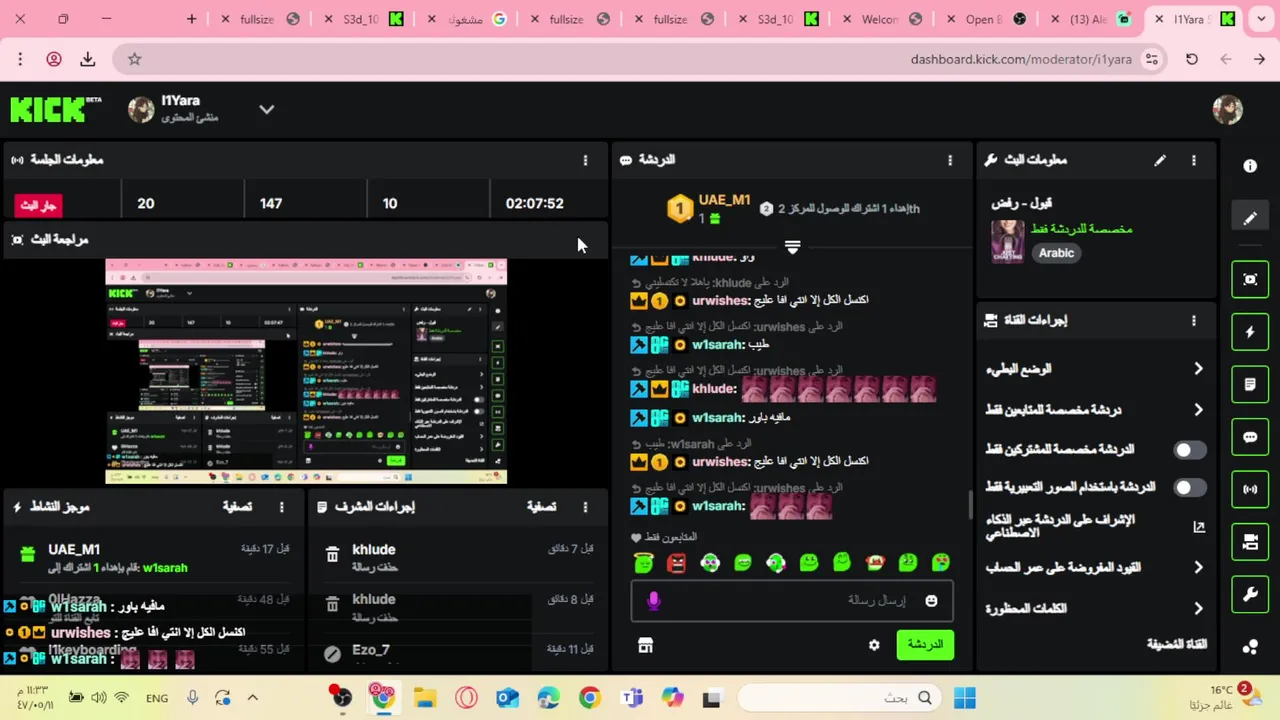
Task: Click the three-dots cluster icon in sidebar
Action: (x=1250, y=647)
